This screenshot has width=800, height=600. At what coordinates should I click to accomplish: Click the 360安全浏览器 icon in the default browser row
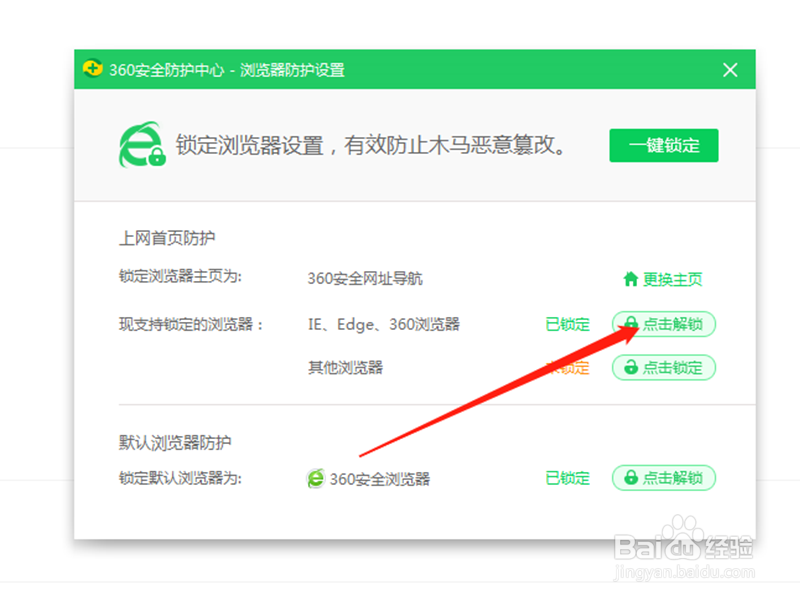[316, 478]
